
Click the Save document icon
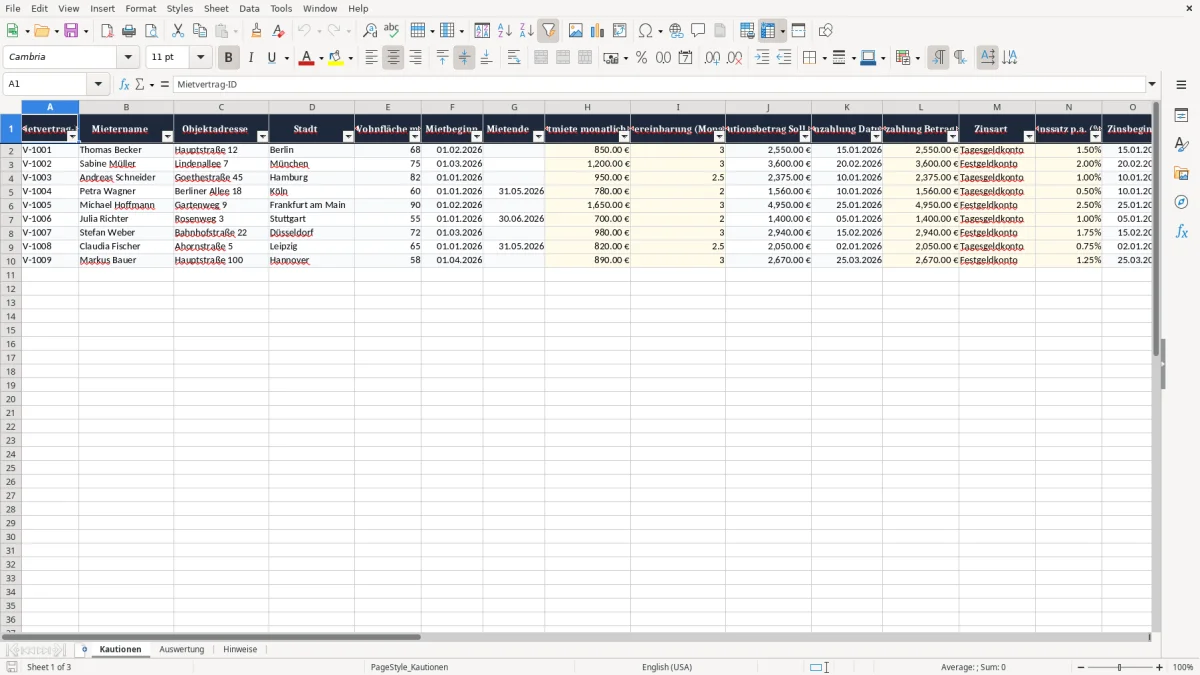(x=72, y=31)
